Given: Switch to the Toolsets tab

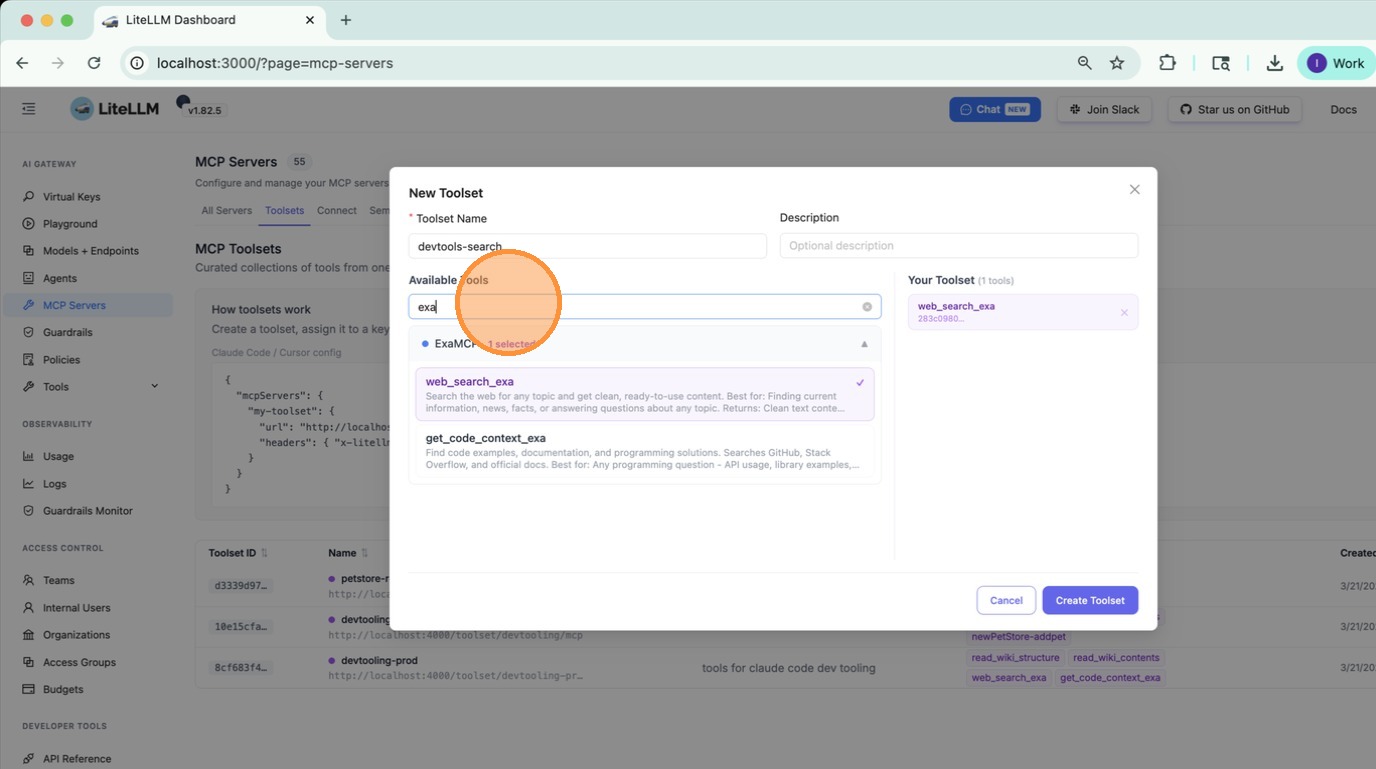Looking at the screenshot, I should pos(285,210).
